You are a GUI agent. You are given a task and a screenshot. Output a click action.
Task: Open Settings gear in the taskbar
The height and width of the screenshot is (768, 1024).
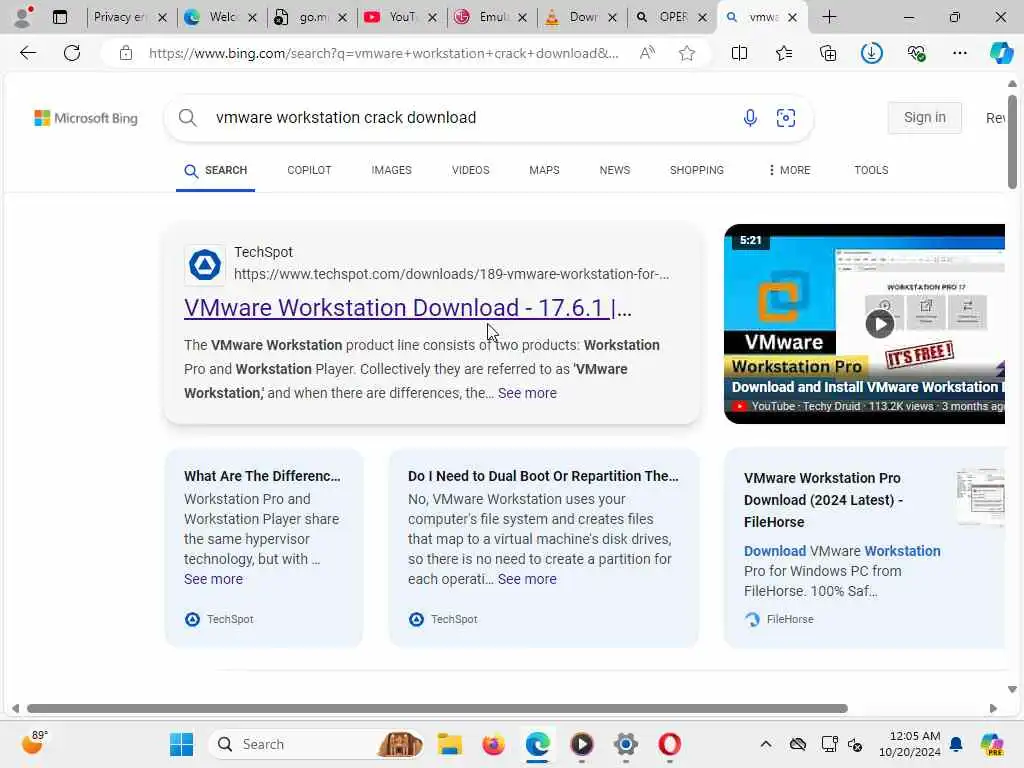click(625, 744)
